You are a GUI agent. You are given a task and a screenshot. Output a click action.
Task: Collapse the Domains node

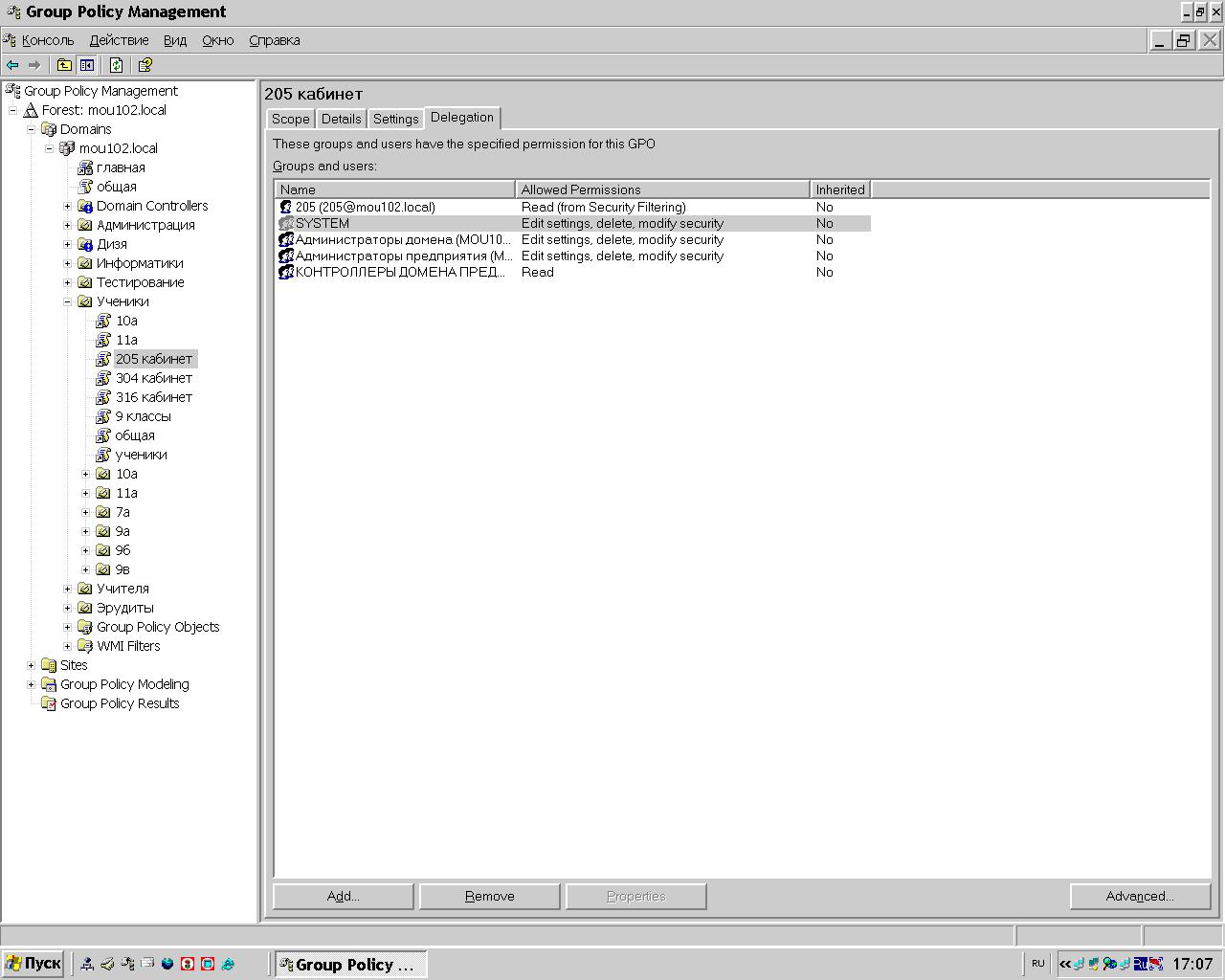(x=32, y=129)
